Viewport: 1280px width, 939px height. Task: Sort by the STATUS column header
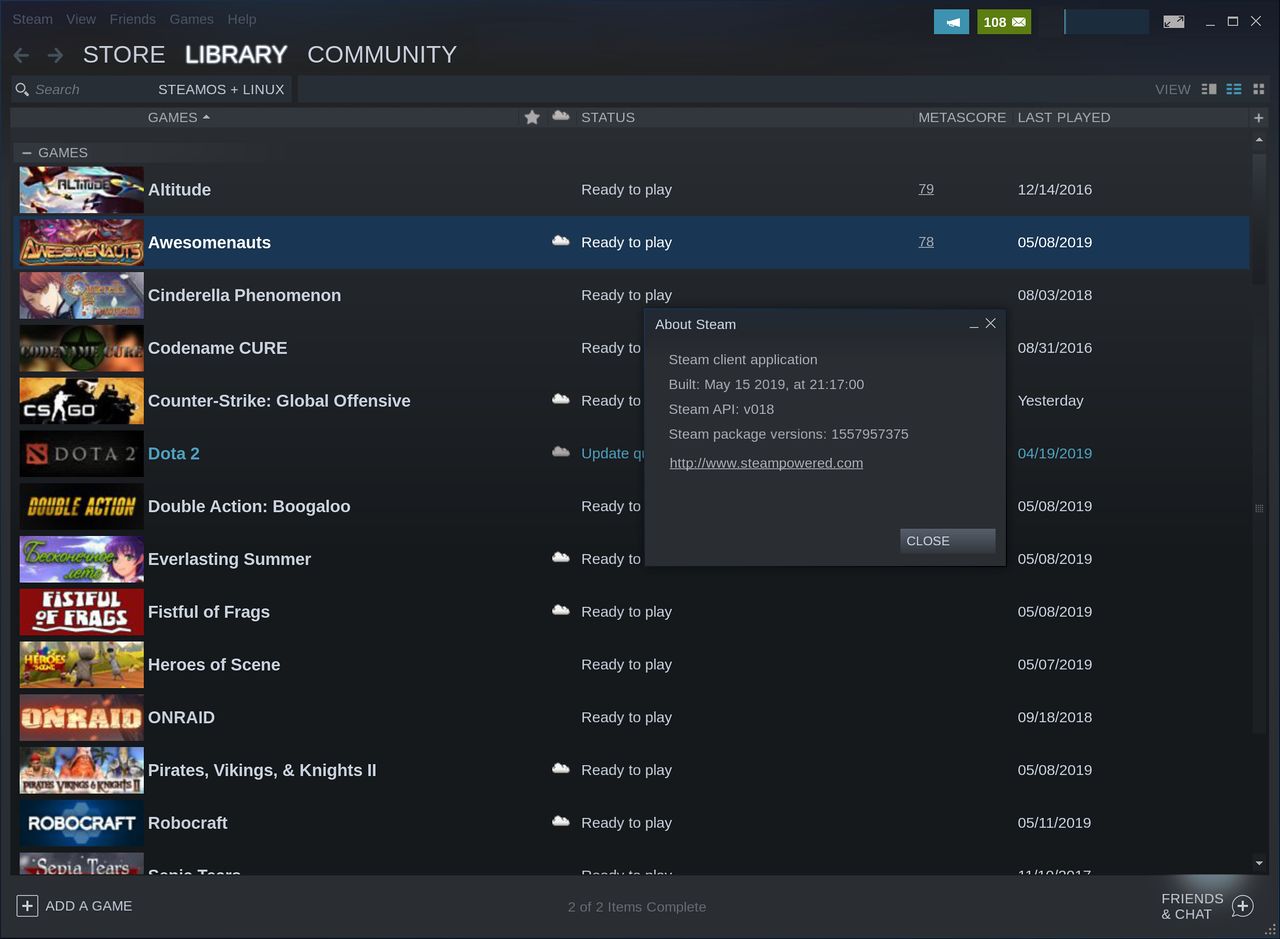click(x=608, y=117)
